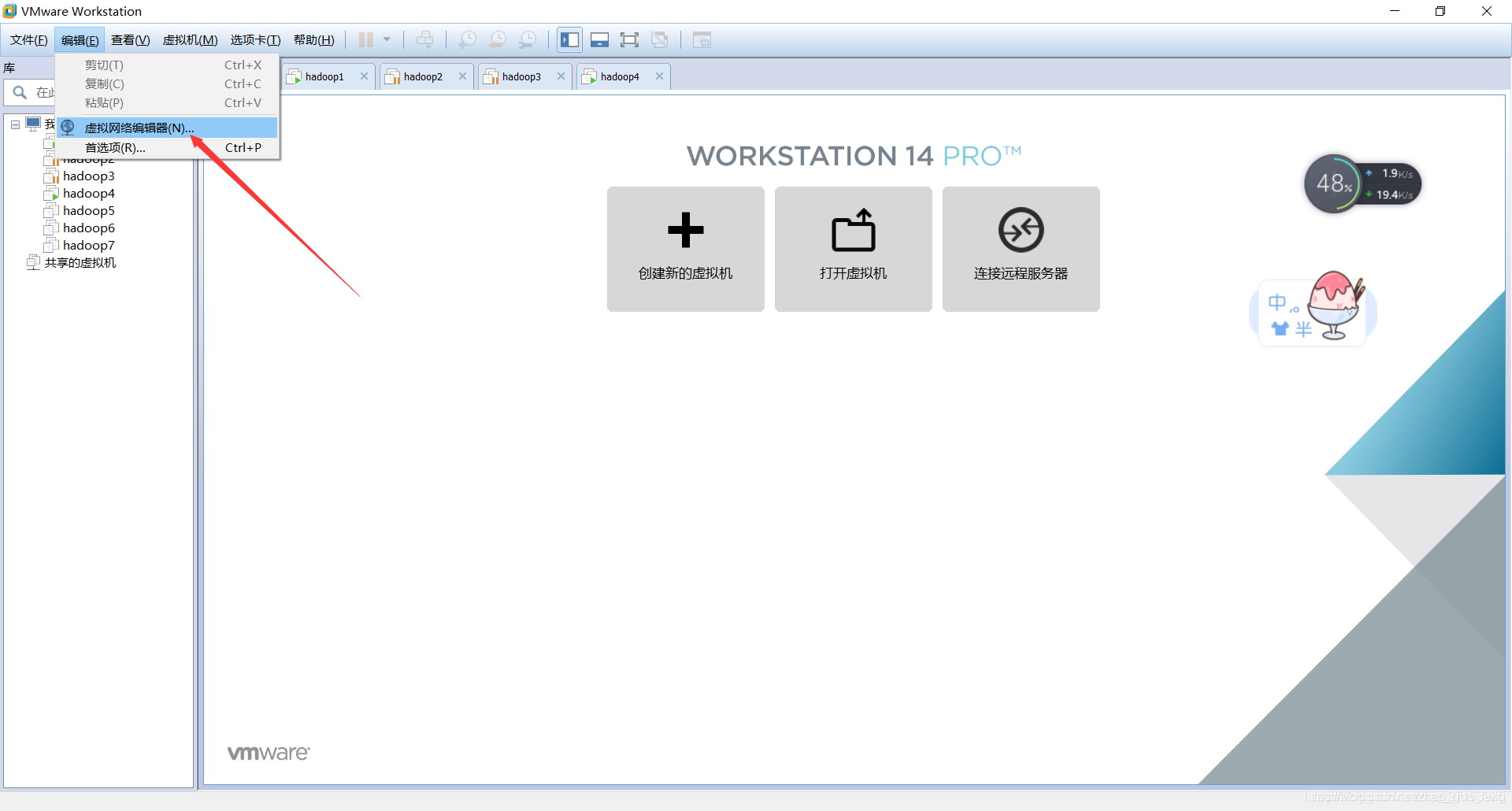Close the 编辑(E) menu by clicking it
1512x811 pixels.
pos(80,40)
